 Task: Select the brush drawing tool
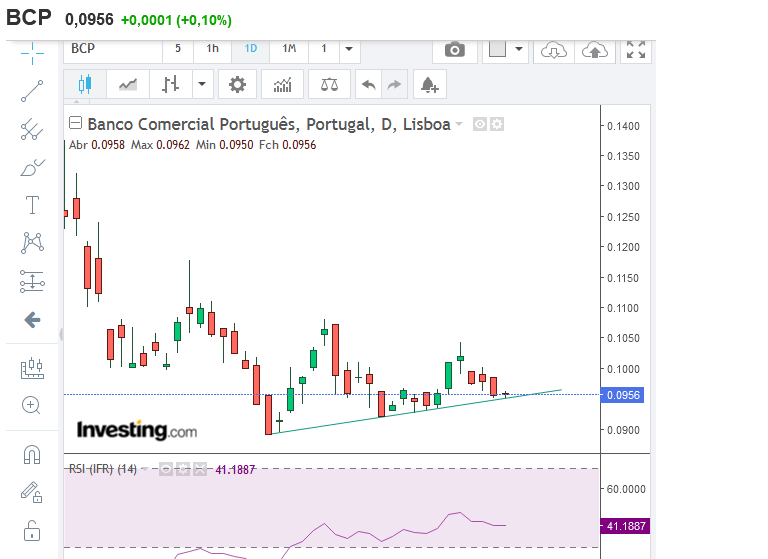coord(32,168)
